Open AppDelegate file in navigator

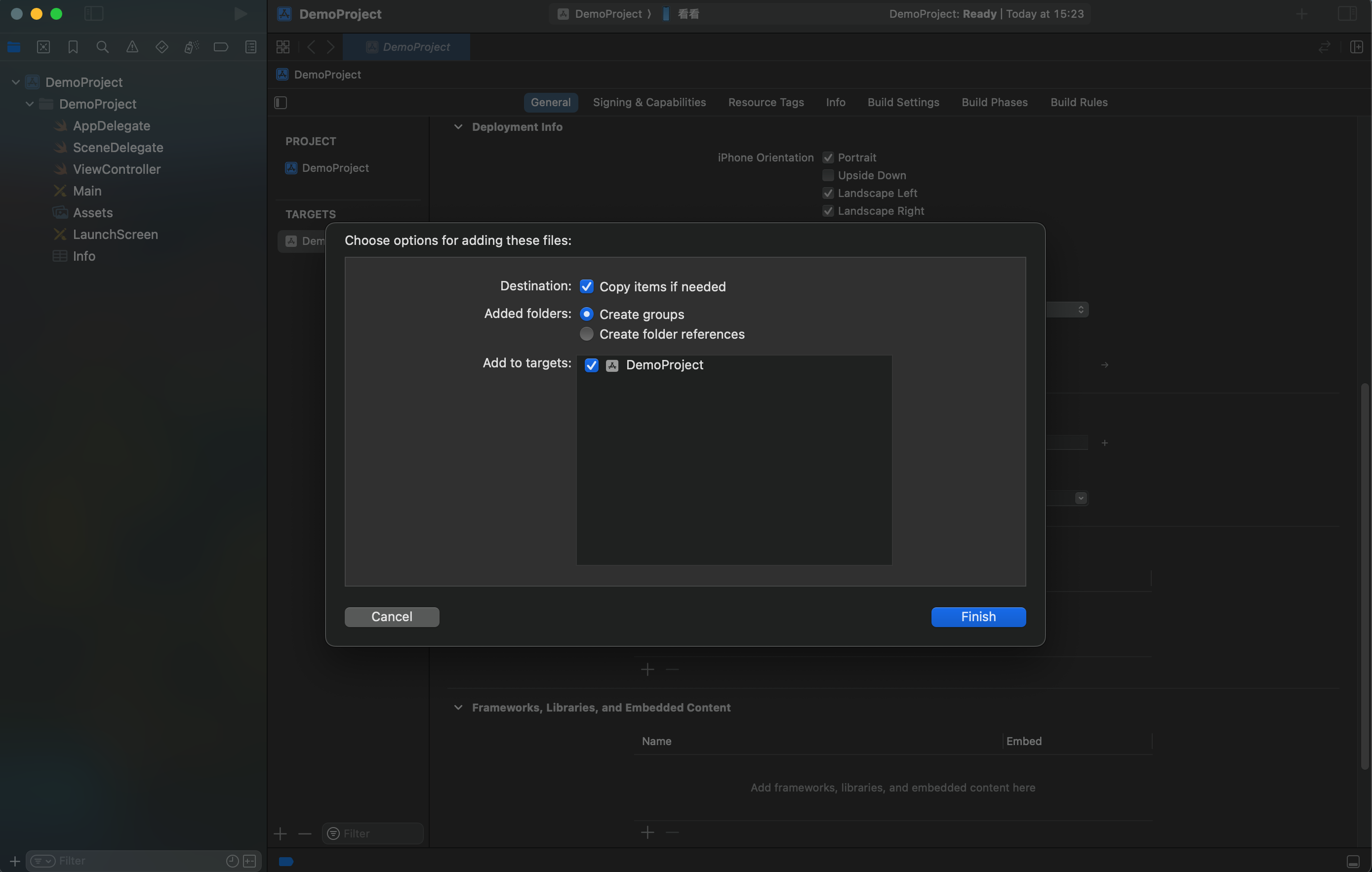pos(111,126)
